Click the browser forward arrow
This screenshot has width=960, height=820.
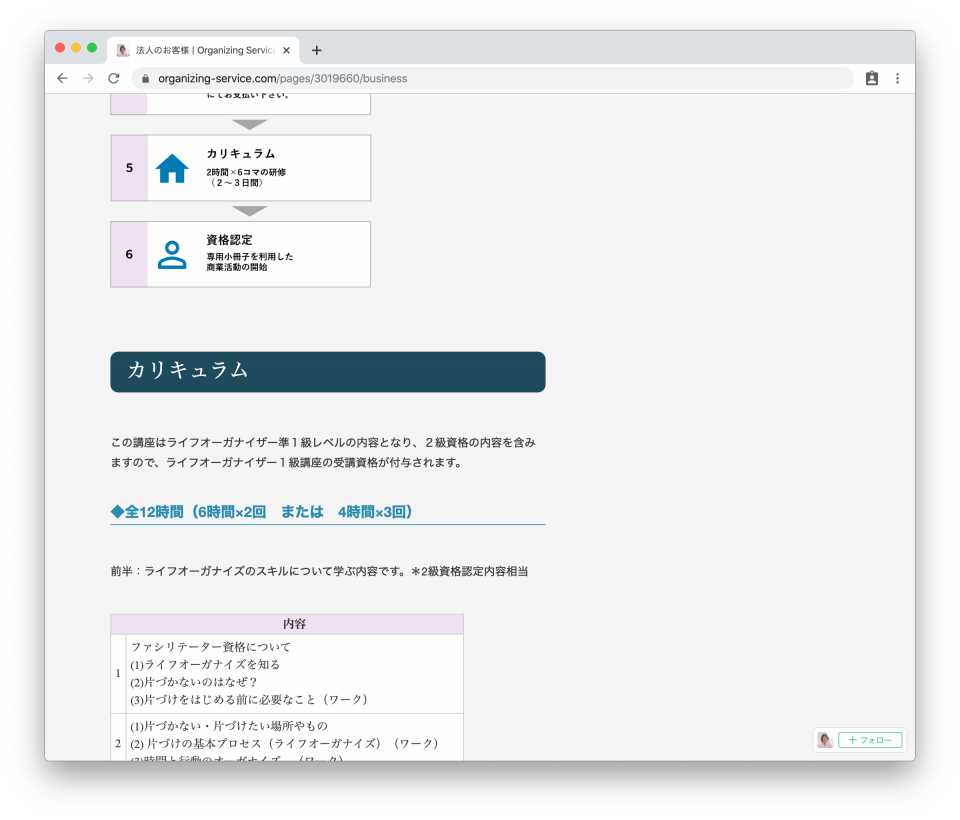88,78
